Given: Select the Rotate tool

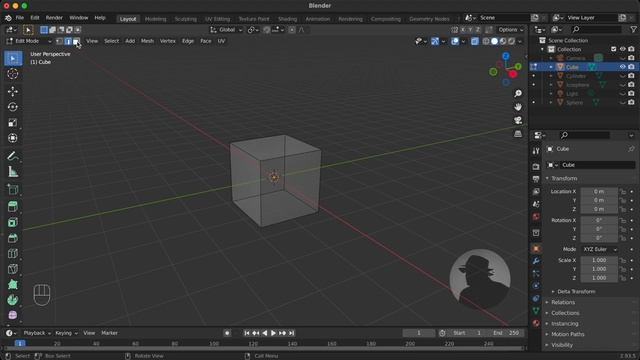Looking at the screenshot, I should click(13, 107).
